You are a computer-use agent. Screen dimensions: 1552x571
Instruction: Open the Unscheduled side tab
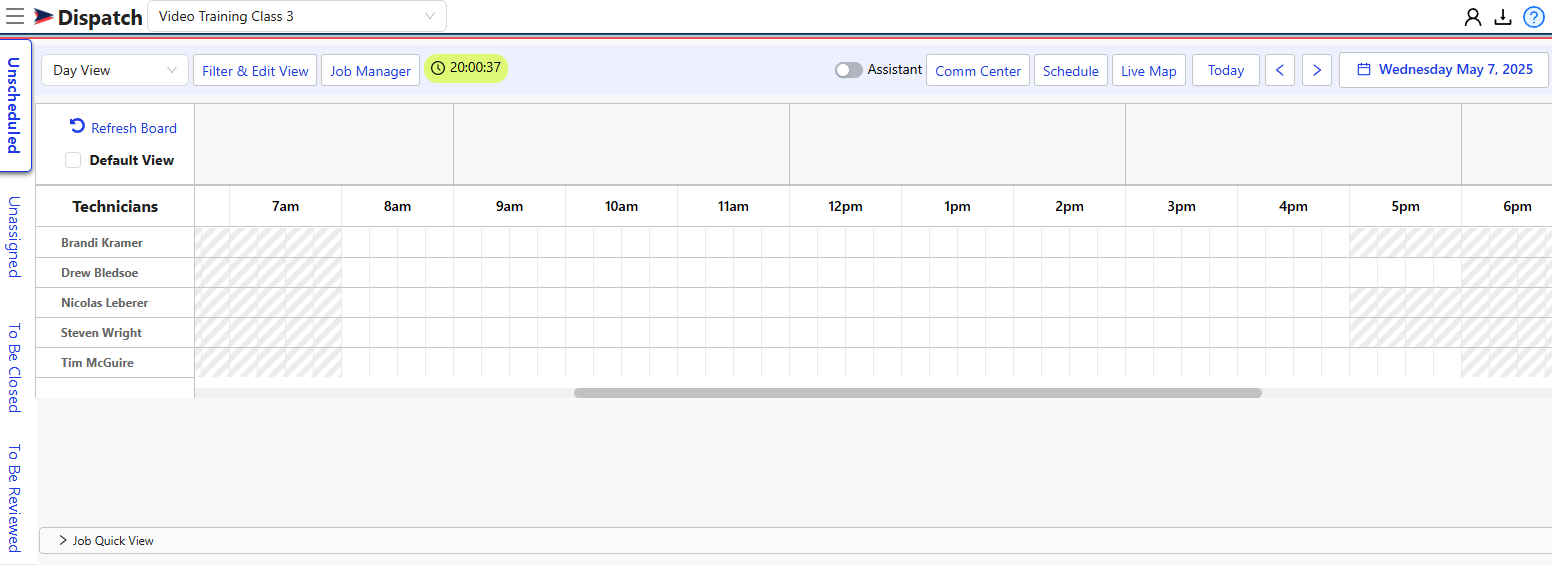(15, 105)
